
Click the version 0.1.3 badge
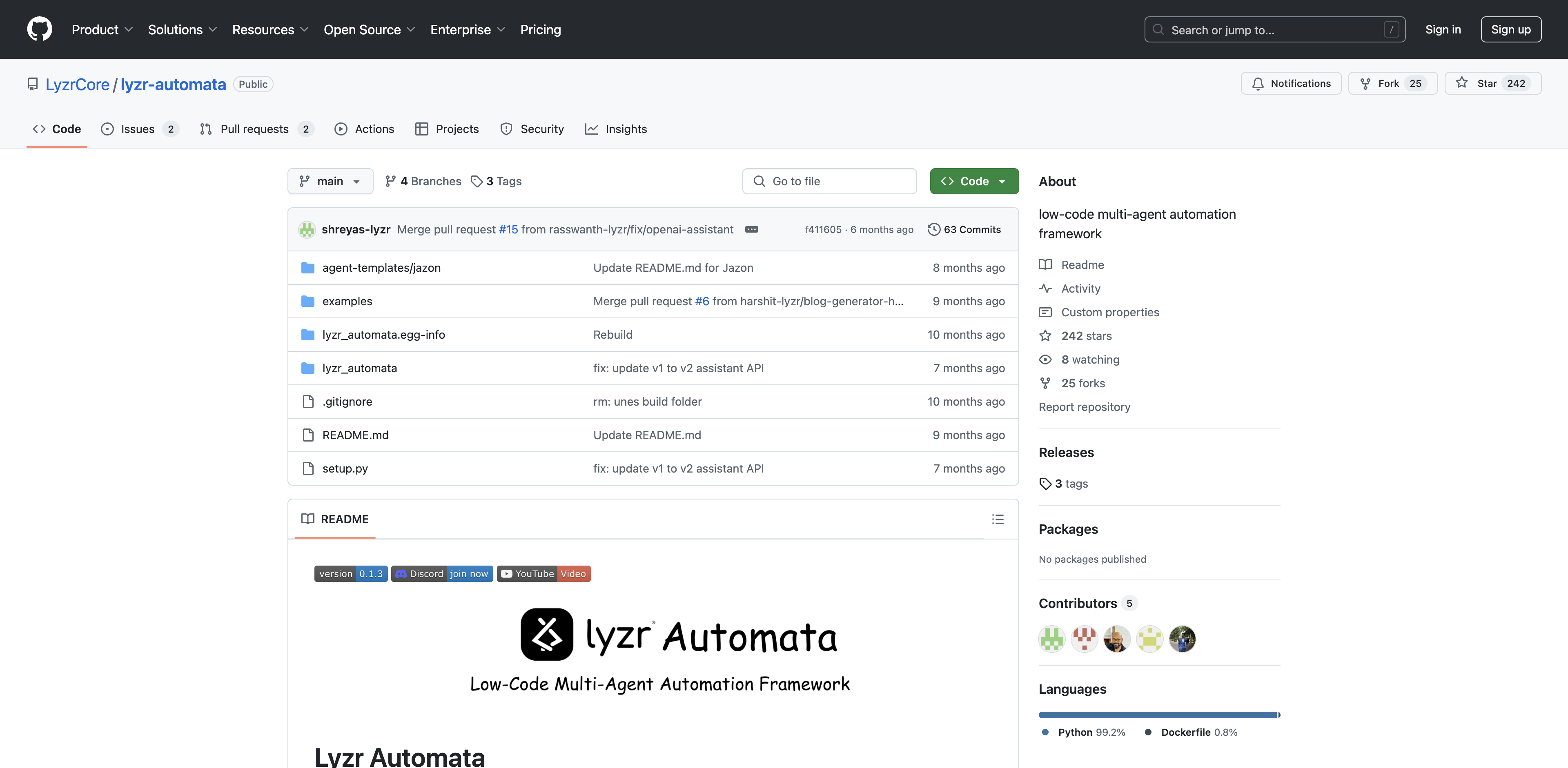coord(351,573)
